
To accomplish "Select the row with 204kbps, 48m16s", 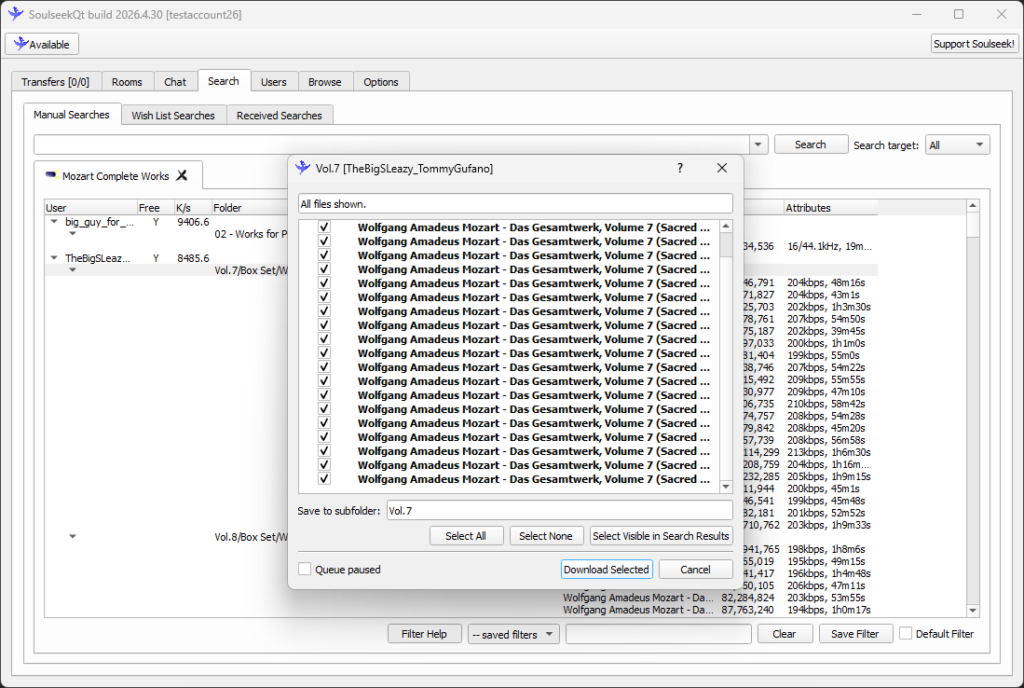I will tap(826, 283).
